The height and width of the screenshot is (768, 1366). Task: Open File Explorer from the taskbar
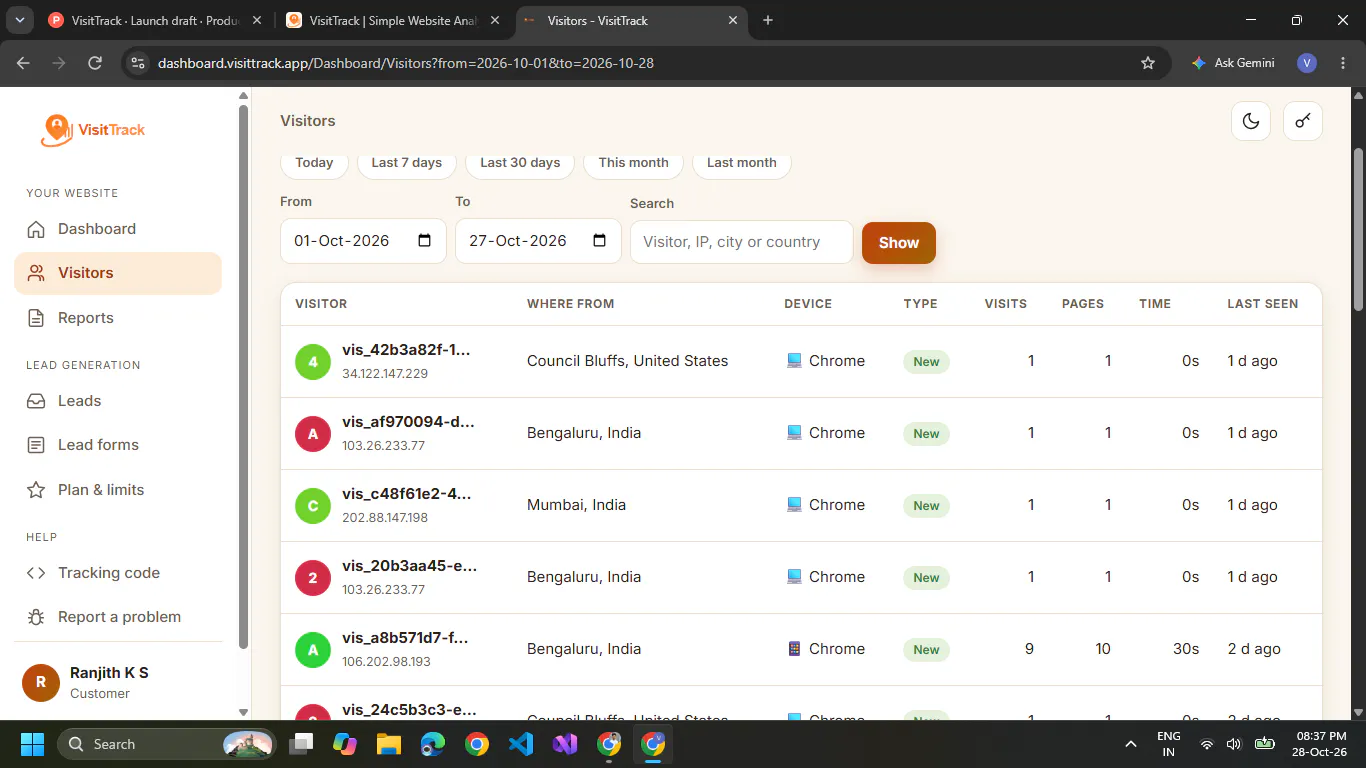pyautogui.click(x=389, y=744)
